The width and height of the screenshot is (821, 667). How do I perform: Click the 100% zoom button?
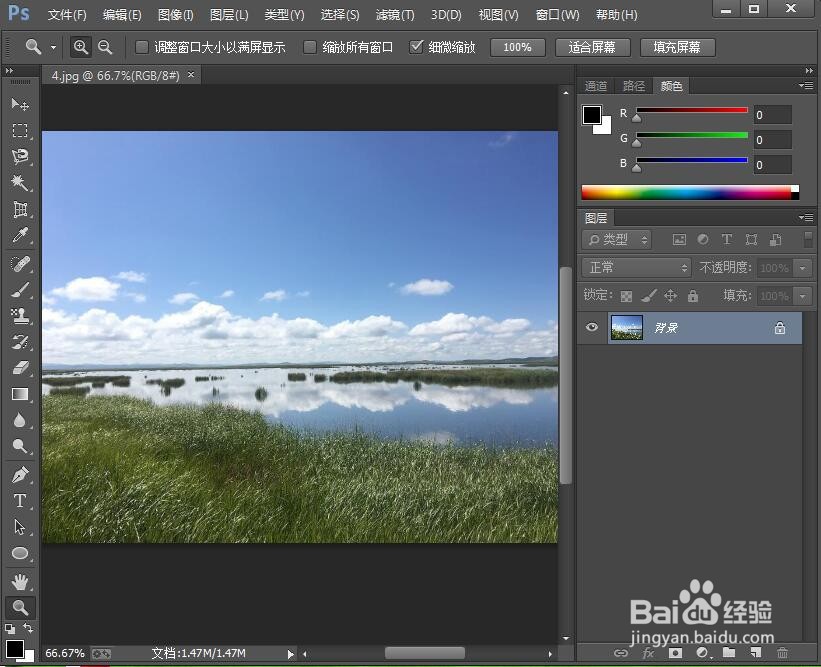point(517,47)
